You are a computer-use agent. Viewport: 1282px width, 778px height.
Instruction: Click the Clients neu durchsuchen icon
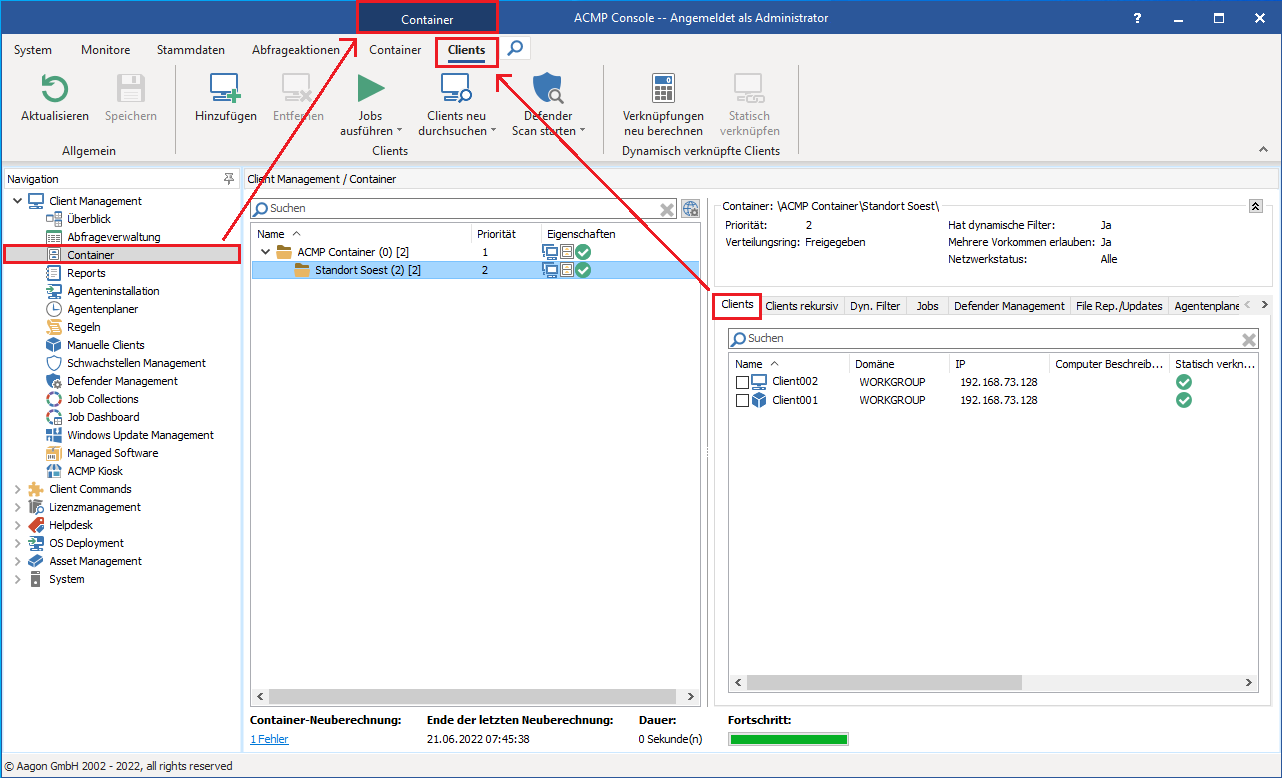pyautogui.click(x=456, y=89)
